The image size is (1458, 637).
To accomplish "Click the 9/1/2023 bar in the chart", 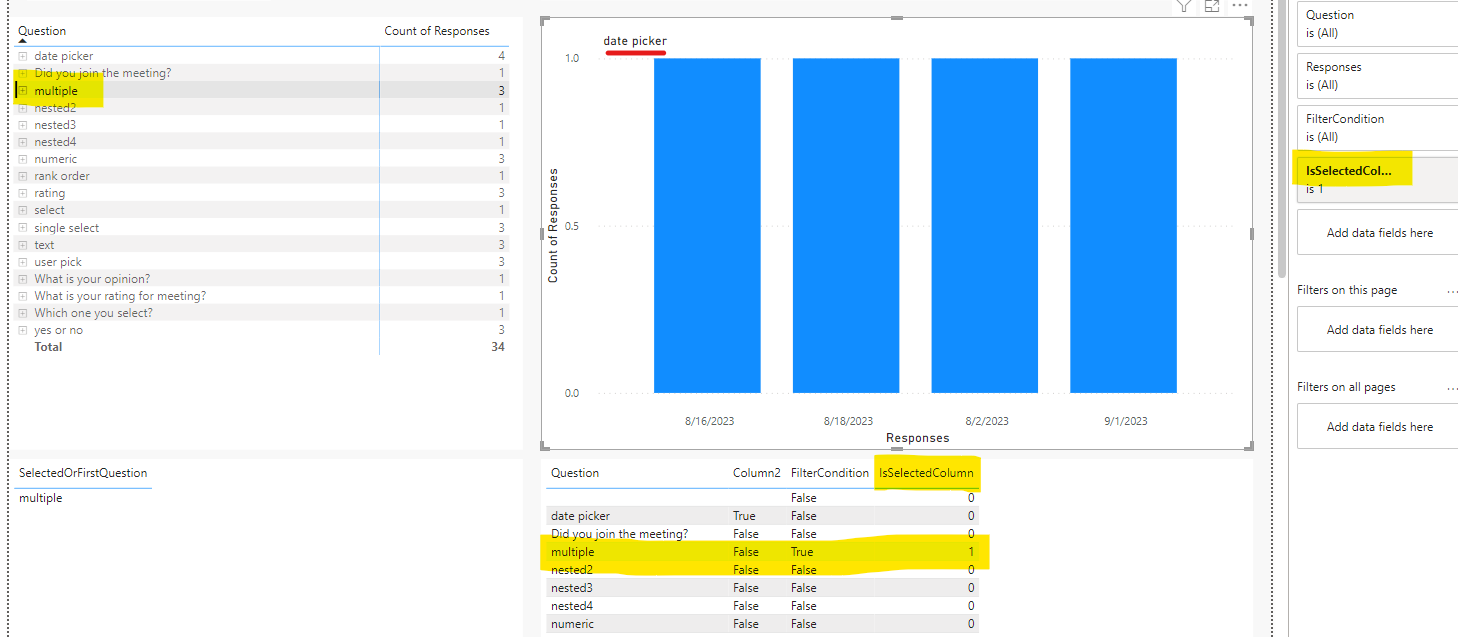I will click(1123, 225).
